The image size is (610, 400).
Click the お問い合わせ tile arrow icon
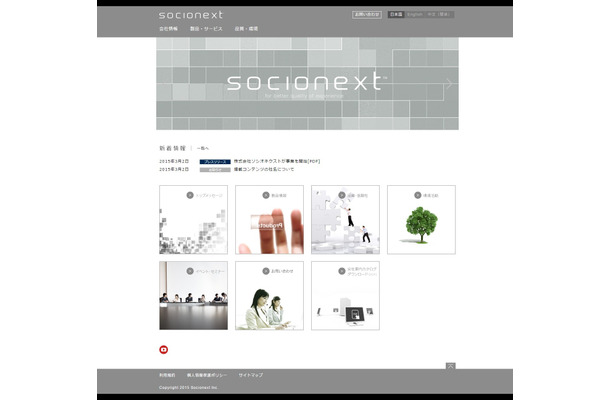tap(266, 271)
